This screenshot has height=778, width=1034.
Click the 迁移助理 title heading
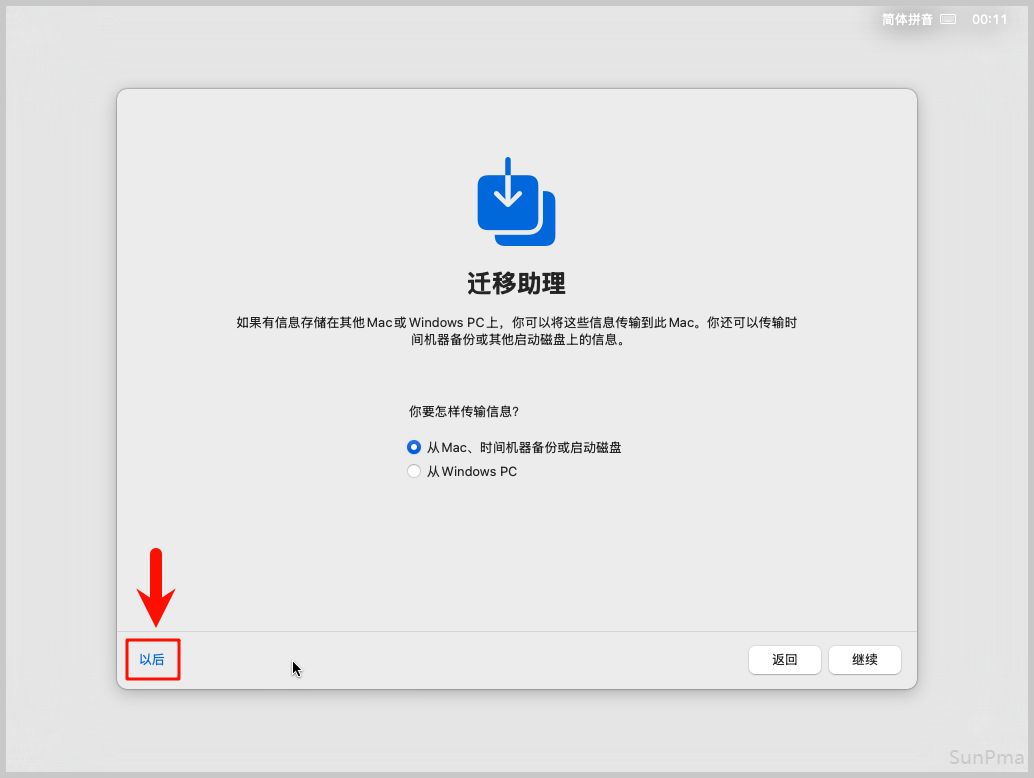(x=516, y=283)
